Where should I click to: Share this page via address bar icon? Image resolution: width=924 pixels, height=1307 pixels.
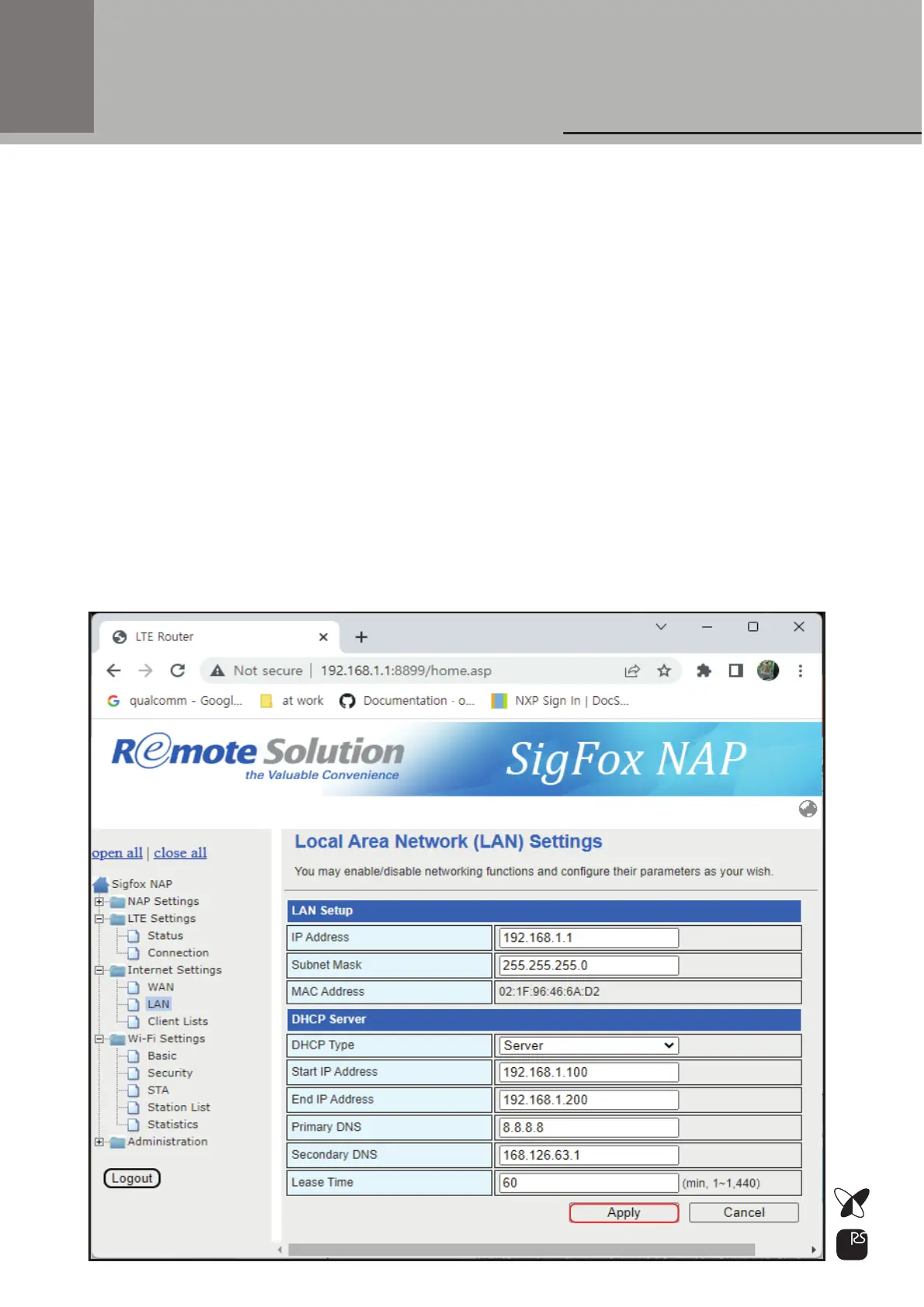click(x=632, y=671)
